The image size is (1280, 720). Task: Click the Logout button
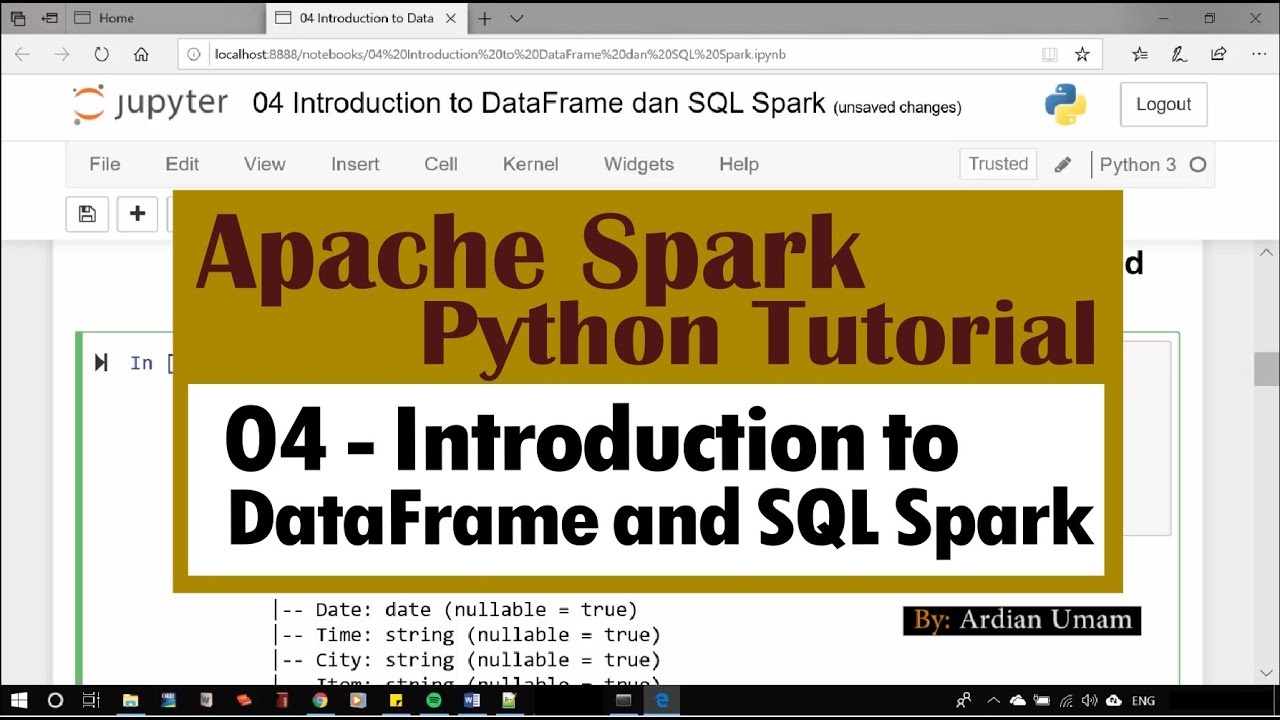tap(1163, 104)
